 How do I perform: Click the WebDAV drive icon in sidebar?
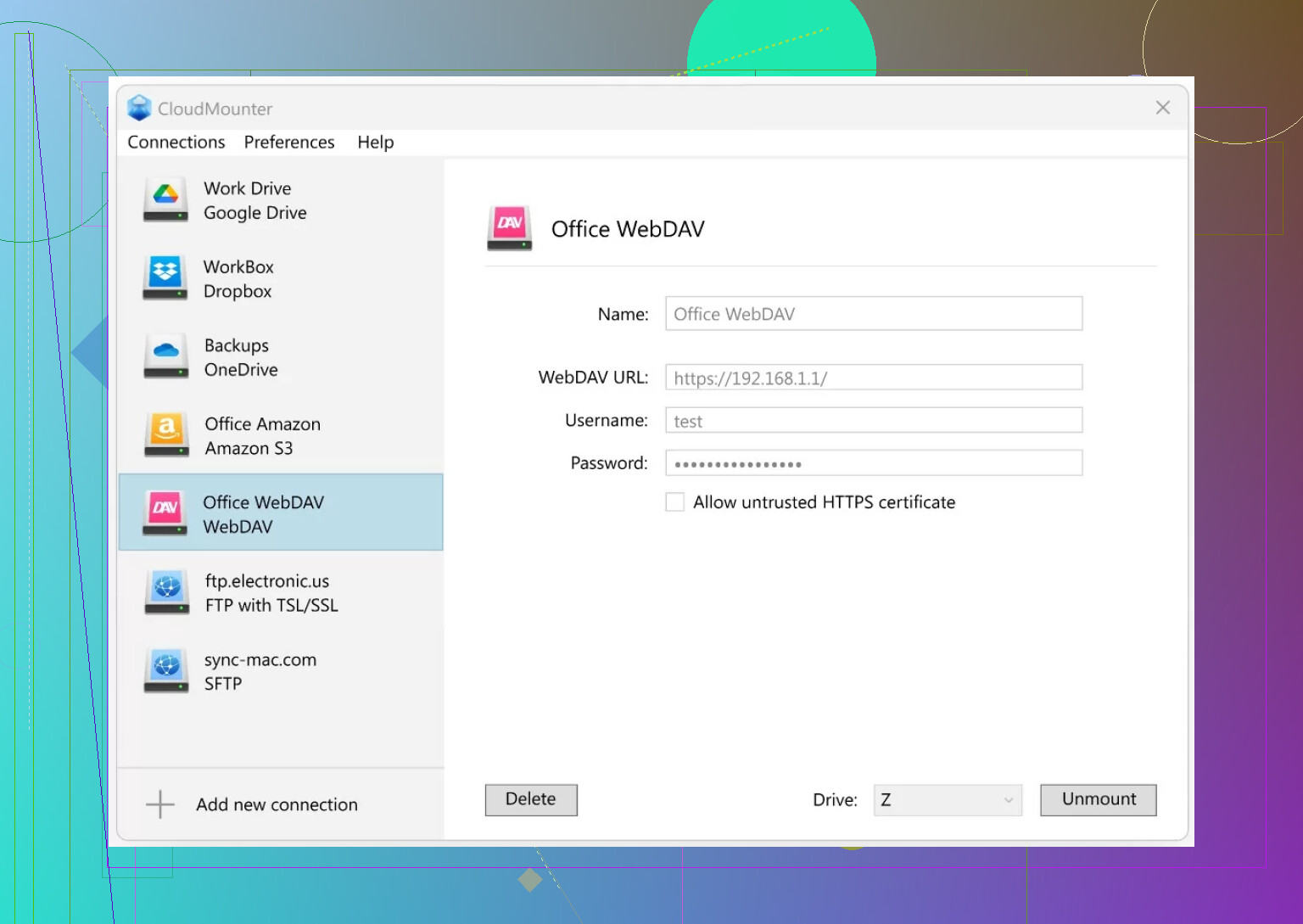tap(165, 513)
